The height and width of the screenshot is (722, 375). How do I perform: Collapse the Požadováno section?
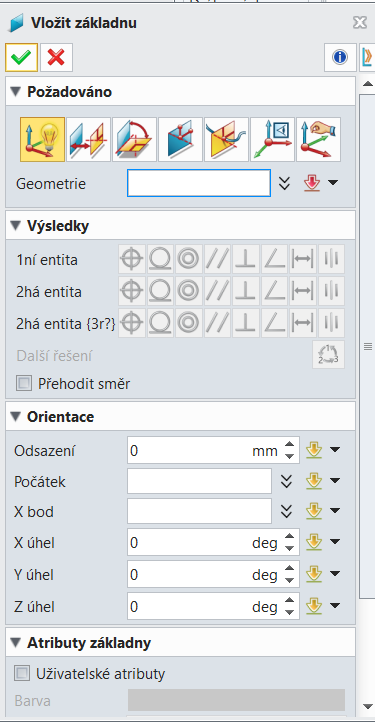(16, 92)
